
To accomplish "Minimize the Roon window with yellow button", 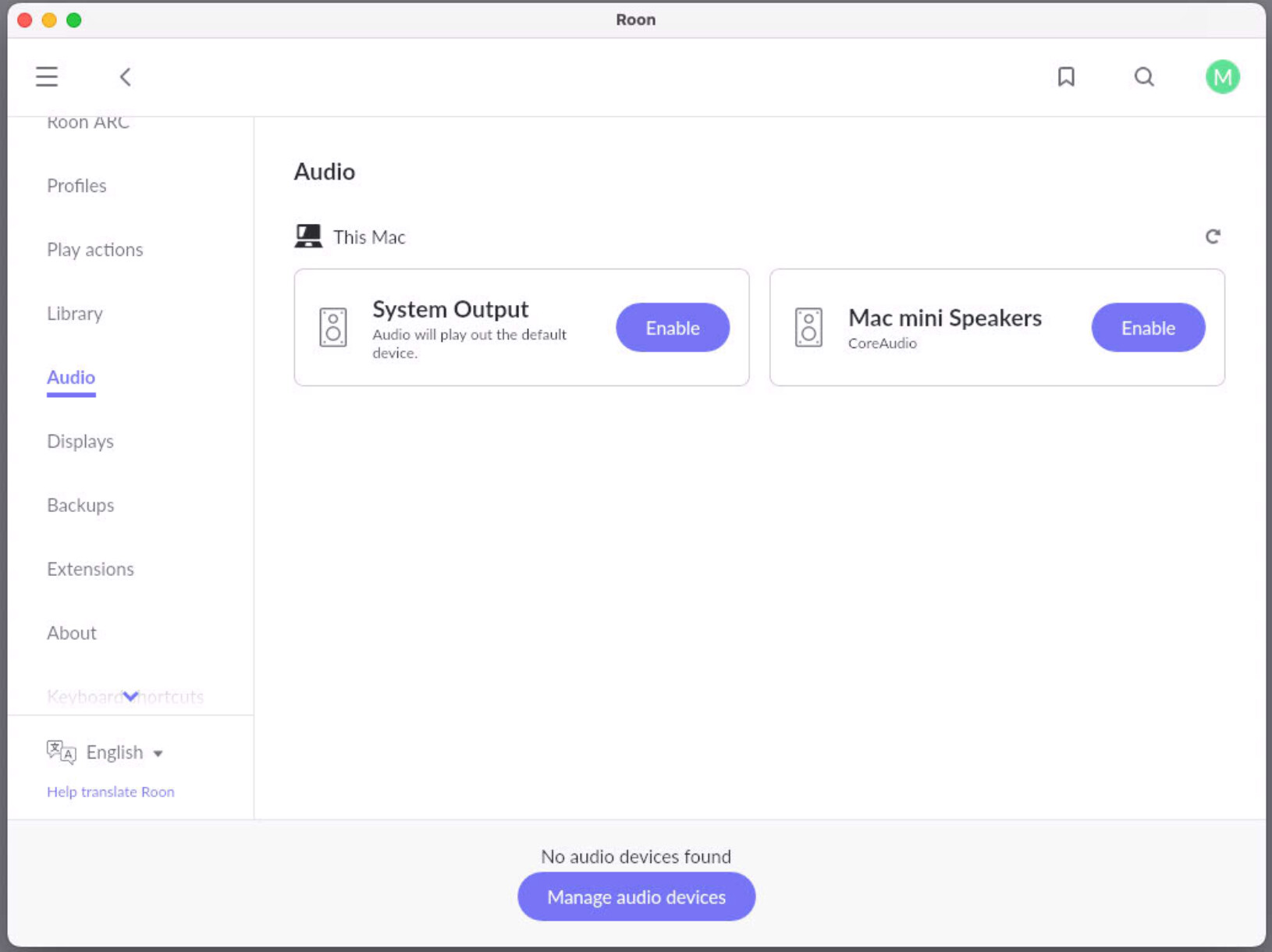I will pos(49,20).
